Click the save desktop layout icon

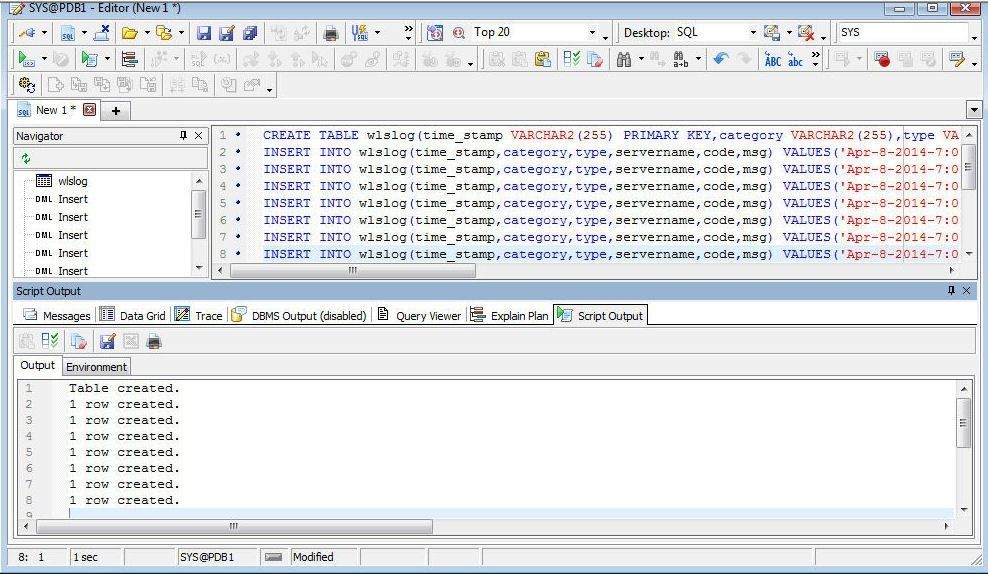click(x=772, y=33)
